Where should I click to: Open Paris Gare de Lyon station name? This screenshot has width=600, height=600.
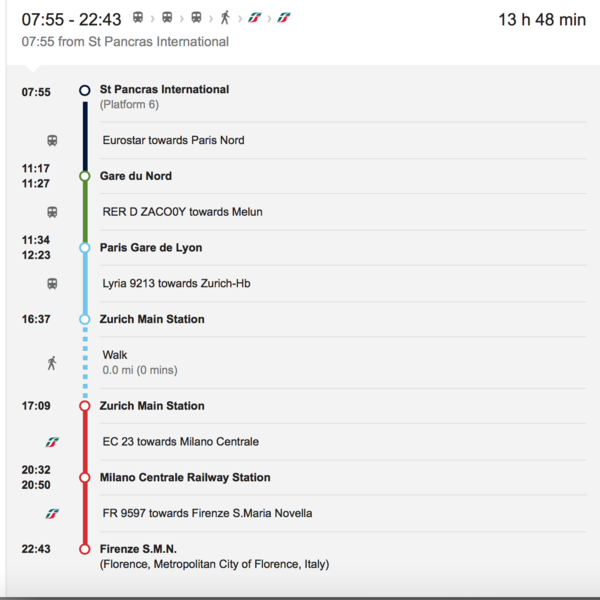[x=151, y=248]
